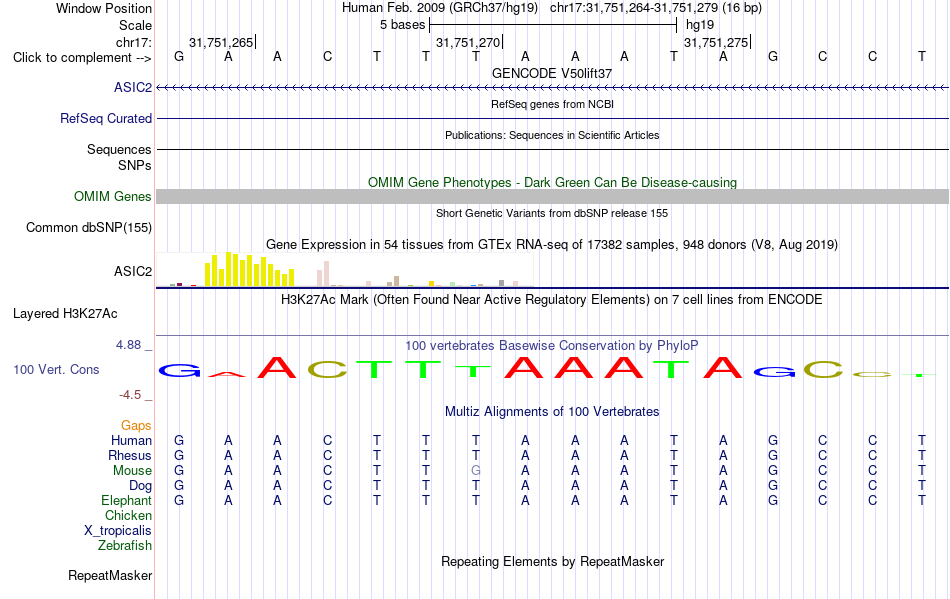Viewport: 950px width, 599px height.
Task: Click Multiz Alignments of 100 Vertebrates title
Action: [x=552, y=412]
